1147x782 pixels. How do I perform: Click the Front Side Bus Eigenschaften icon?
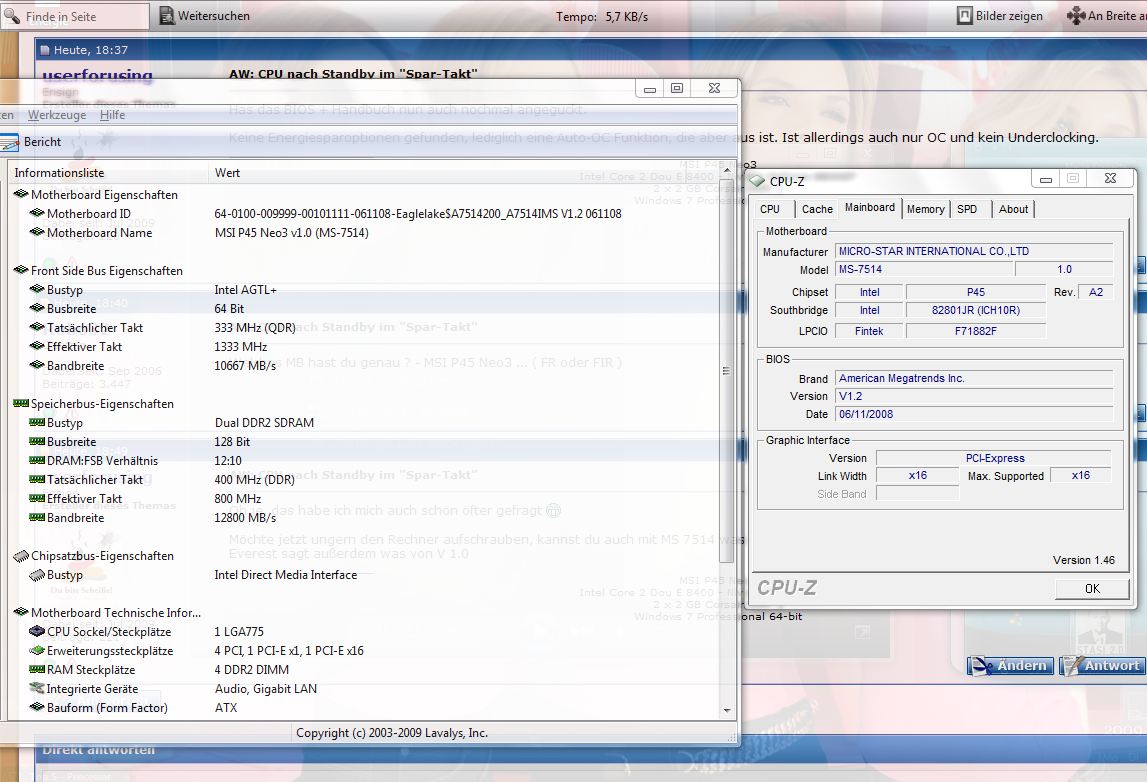(x=21, y=271)
